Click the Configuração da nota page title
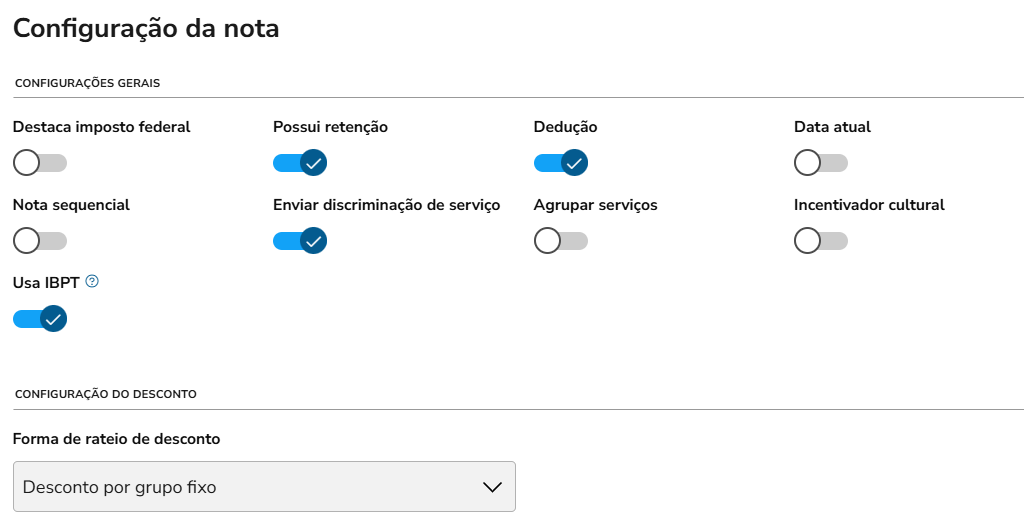 click(146, 29)
